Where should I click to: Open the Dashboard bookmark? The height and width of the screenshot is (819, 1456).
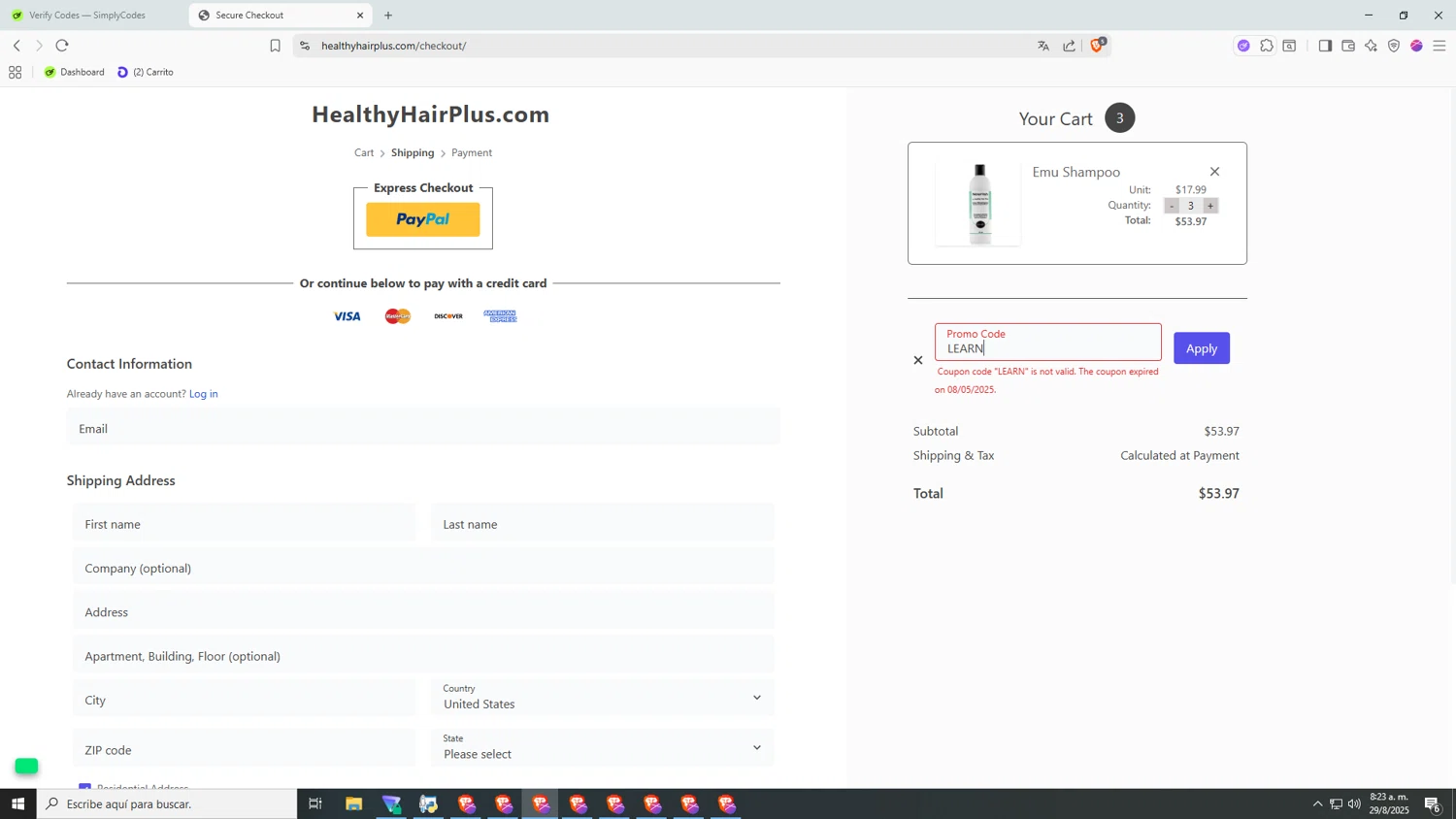[x=75, y=72]
